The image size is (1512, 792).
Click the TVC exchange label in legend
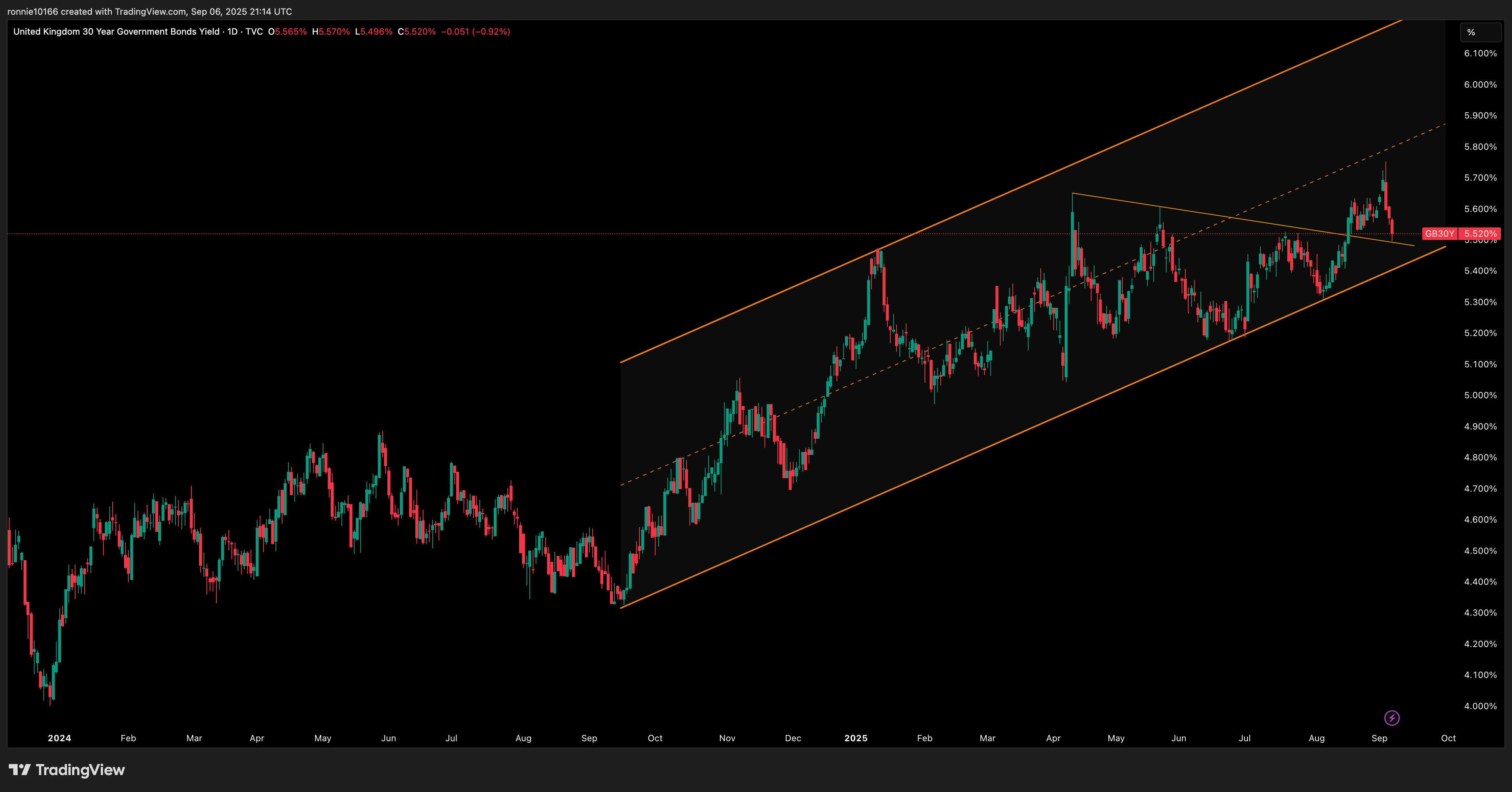[x=254, y=32]
